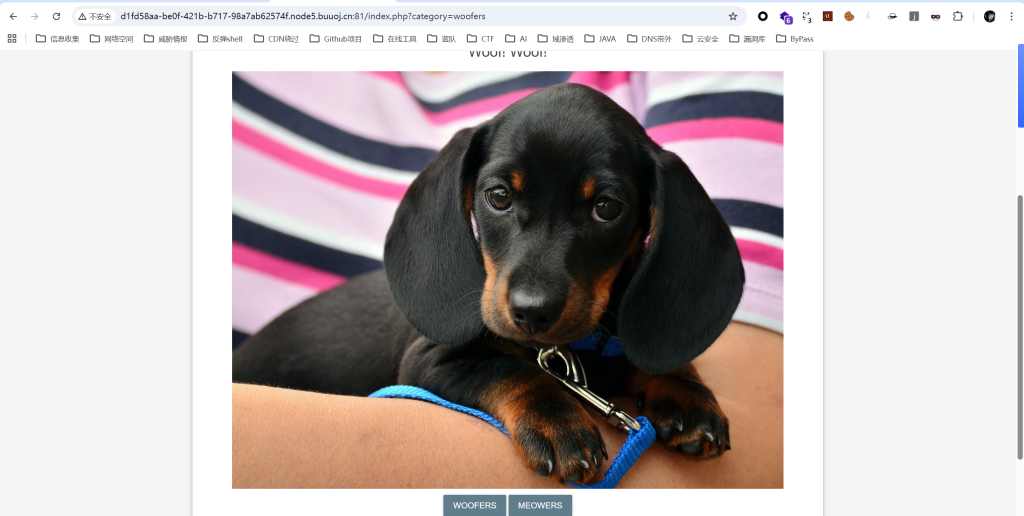Click the MEOWERS button
1024x516 pixels.
pos(540,505)
